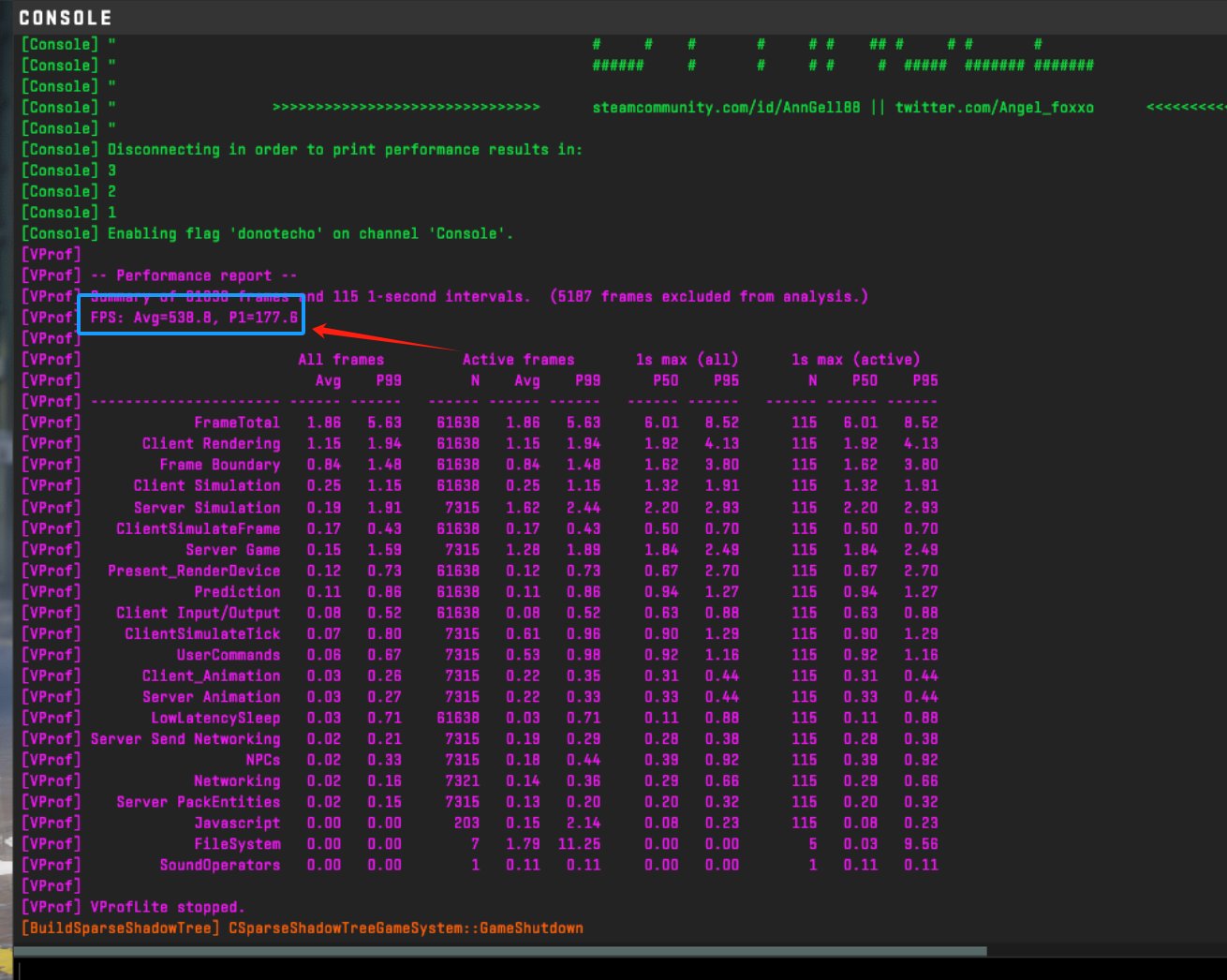Select the ClientSimulateFrame row label

[199, 528]
